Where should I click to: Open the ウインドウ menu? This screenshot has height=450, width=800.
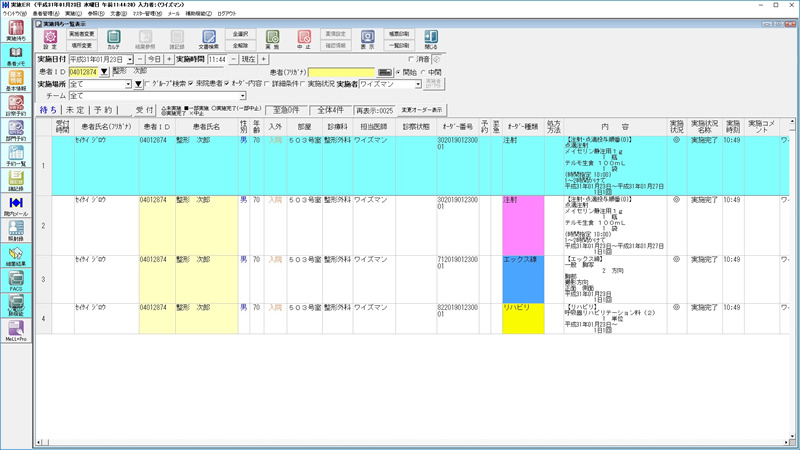pyautogui.click(x=15, y=14)
